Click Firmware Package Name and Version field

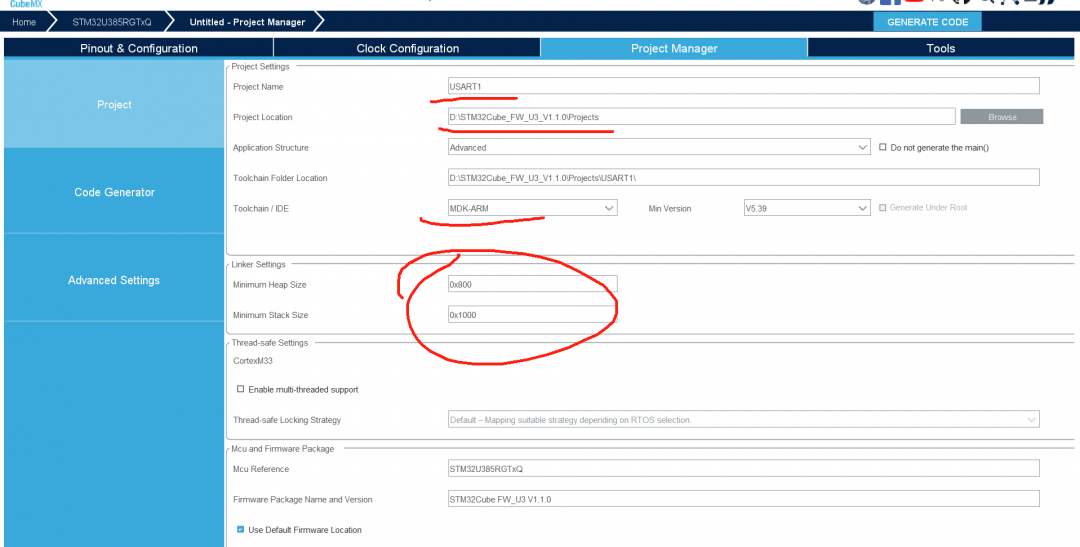pyautogui.click(x=743, y=499)
